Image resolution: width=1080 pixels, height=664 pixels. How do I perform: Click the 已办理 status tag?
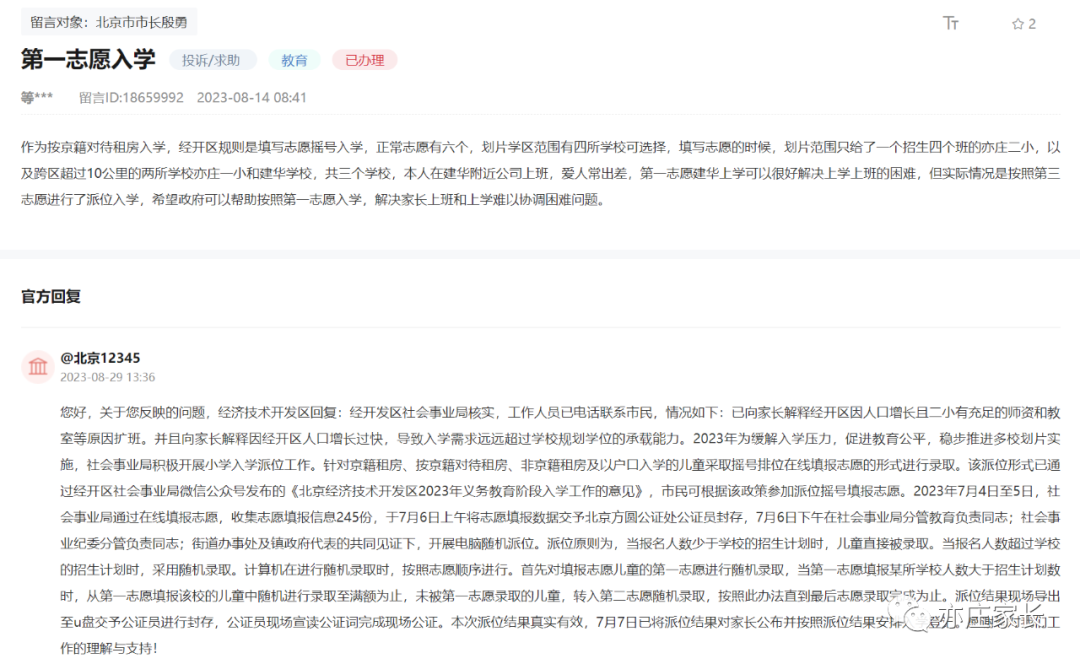click(x=364, y=61)
